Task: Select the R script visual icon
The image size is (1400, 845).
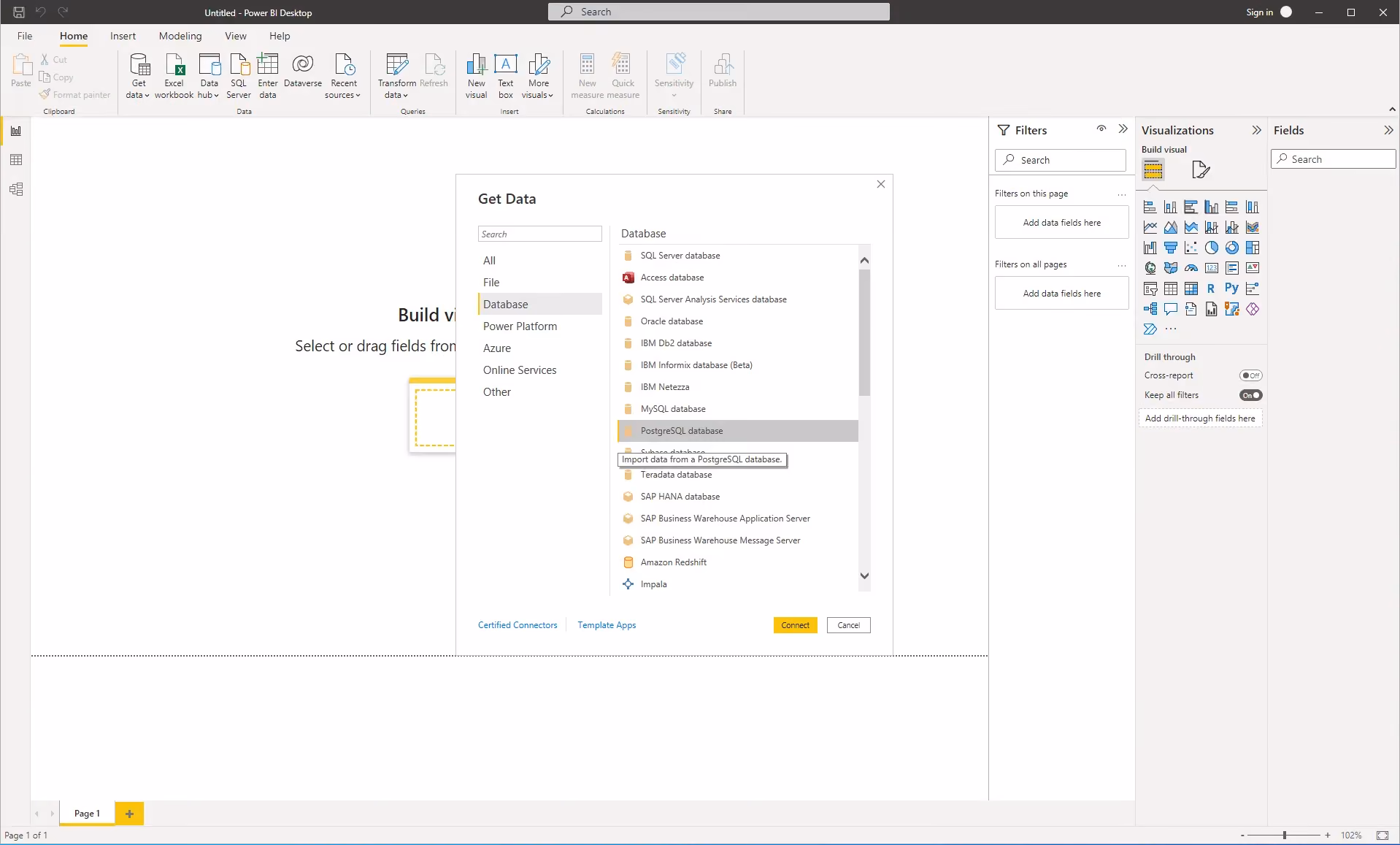Action: pyautogui.click(x=1211, y=288)
